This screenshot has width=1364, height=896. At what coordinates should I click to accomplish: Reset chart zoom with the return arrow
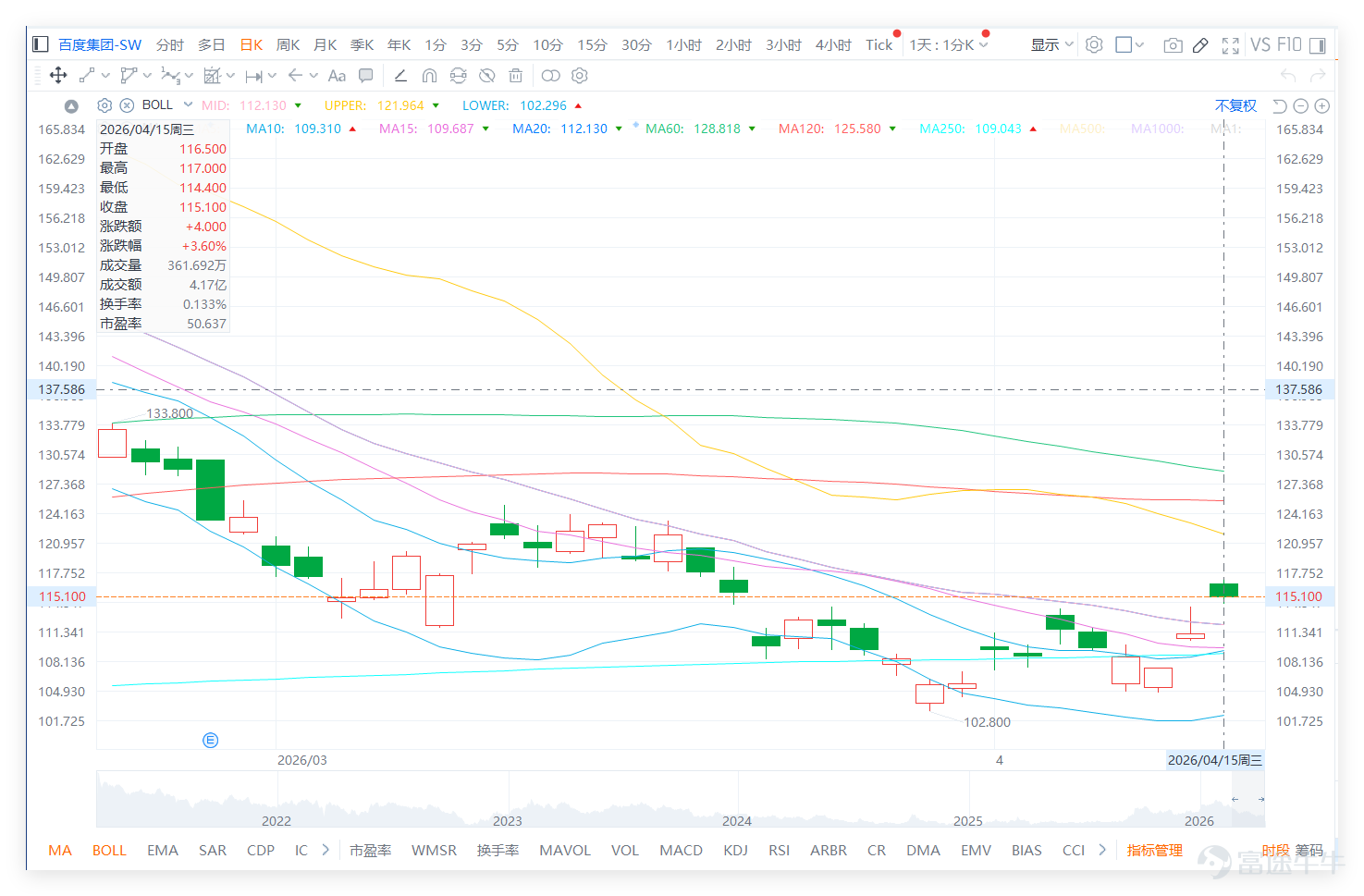1280,106
